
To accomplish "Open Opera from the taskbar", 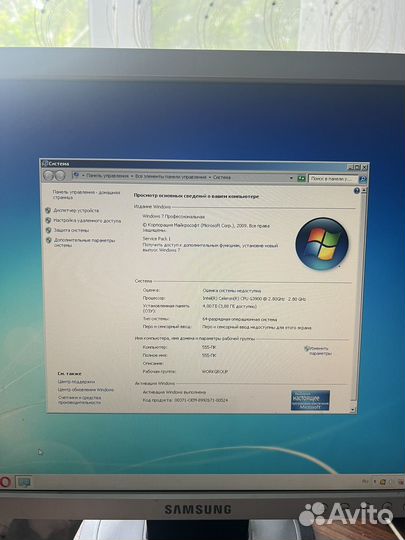I will pyautogui.click(x=4, y=482).
